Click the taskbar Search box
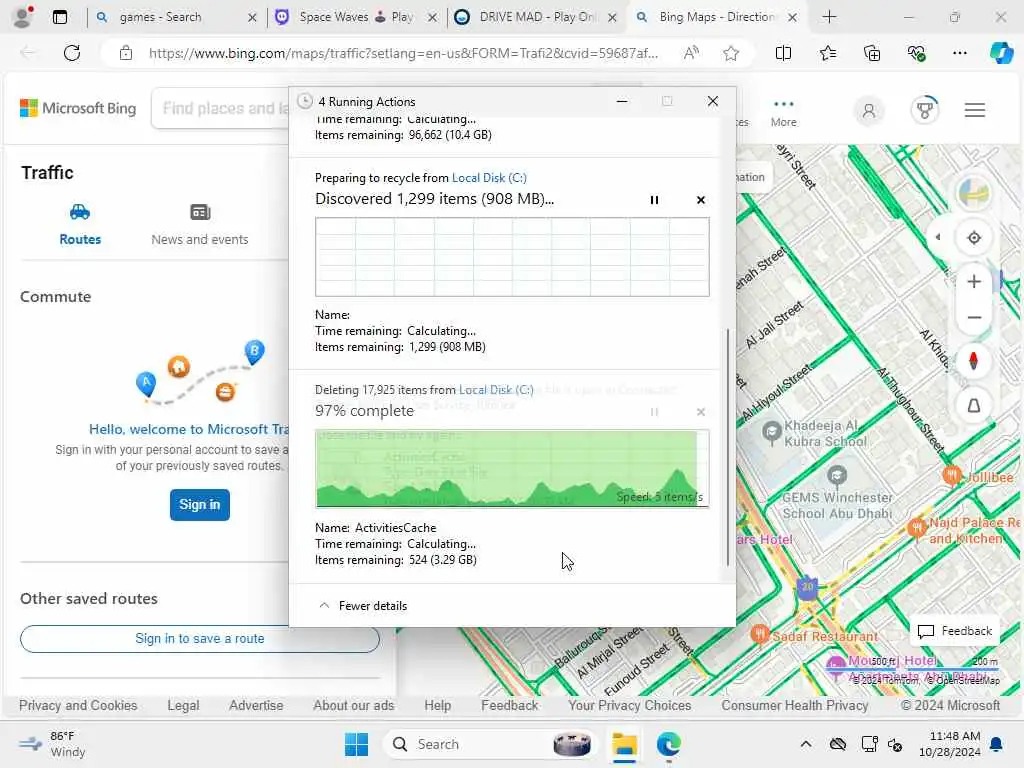1024x768 pixels. (x=490, y=744)
